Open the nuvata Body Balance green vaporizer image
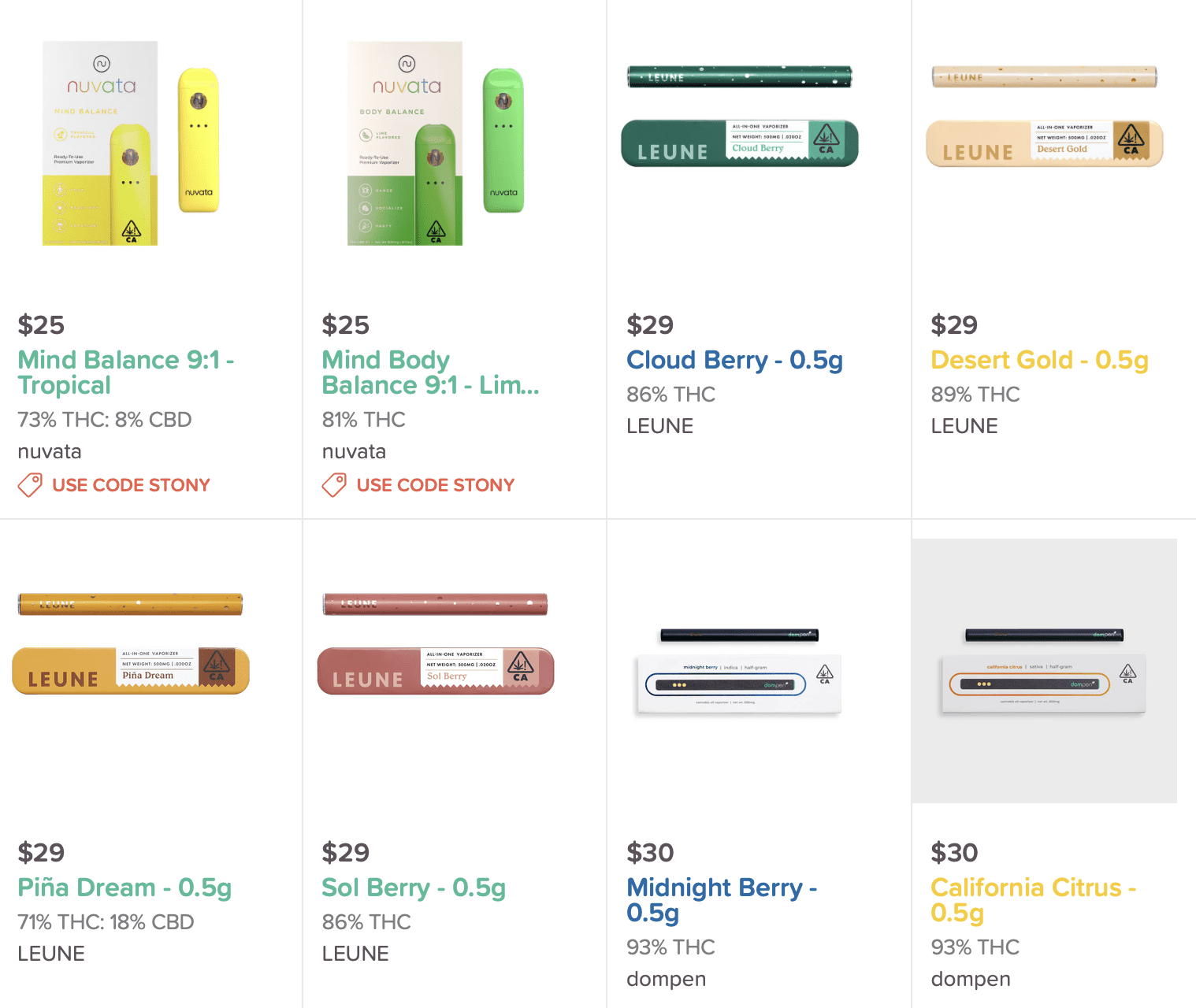Screen dimensions: 1196x1008 coord(436,143)
